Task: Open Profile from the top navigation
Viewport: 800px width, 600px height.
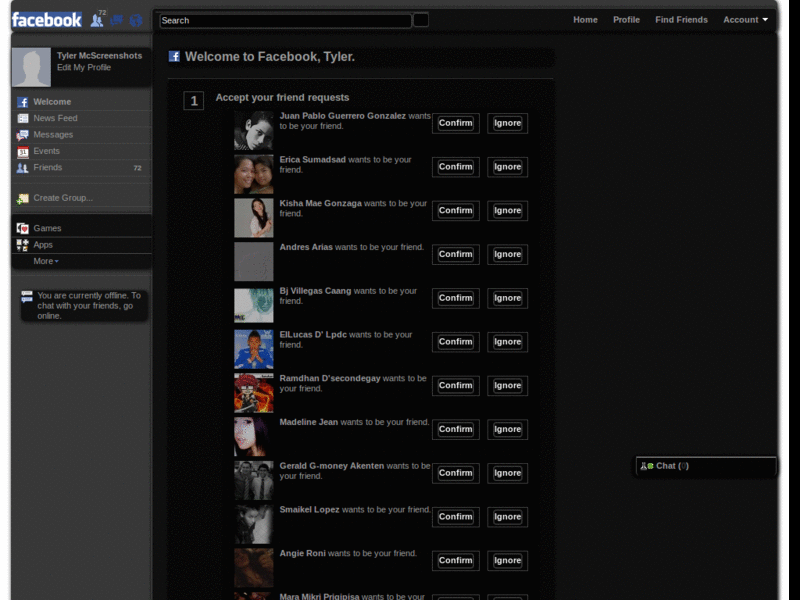Action: point(626,20)
